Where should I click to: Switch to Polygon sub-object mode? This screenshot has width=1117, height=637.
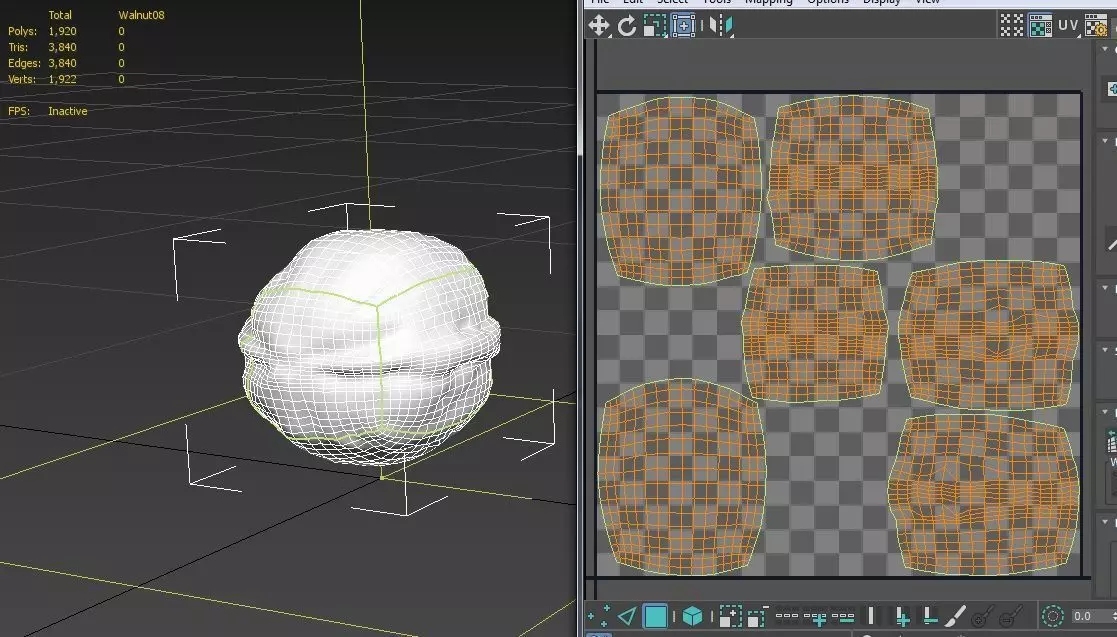pos(655,616)
